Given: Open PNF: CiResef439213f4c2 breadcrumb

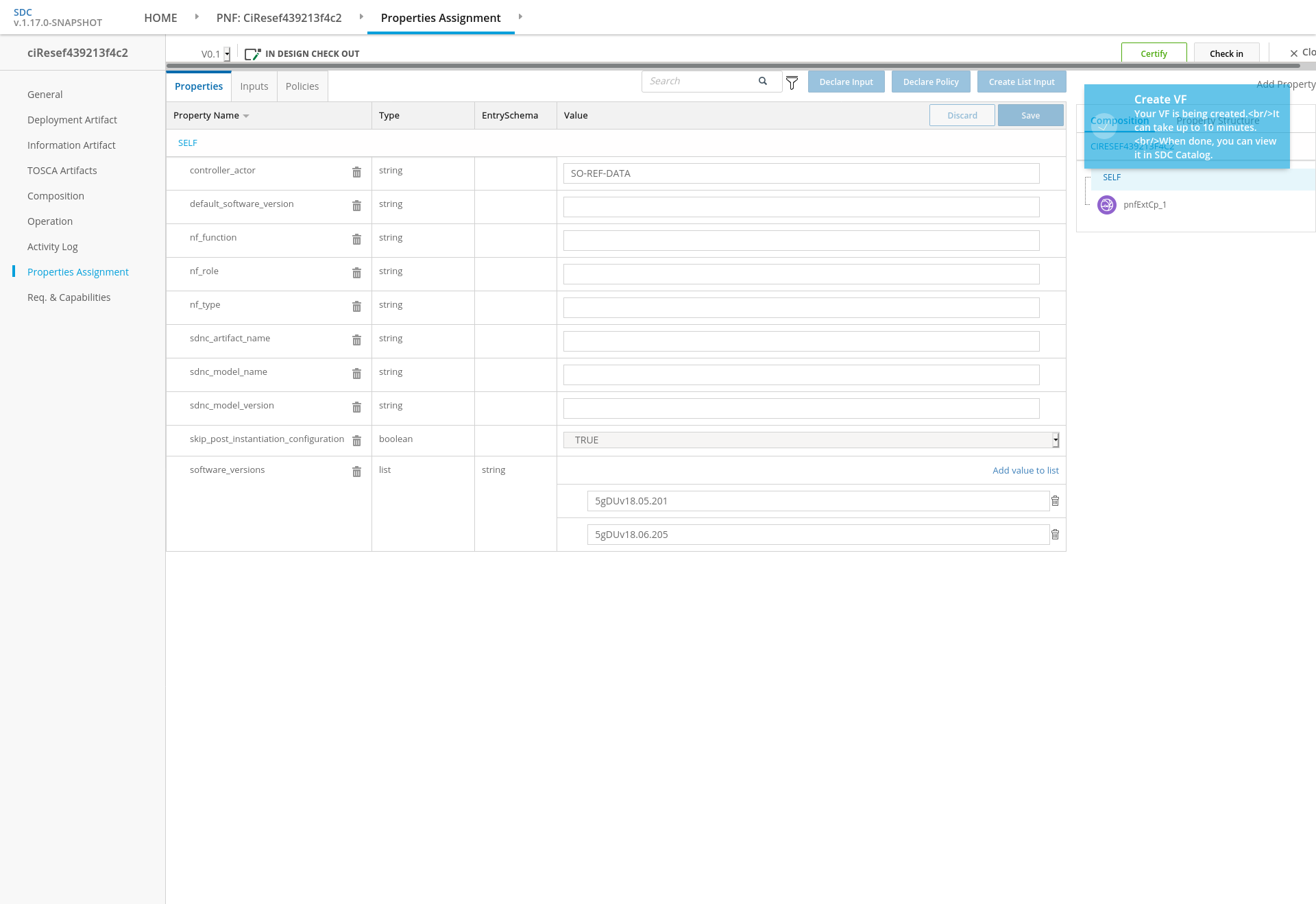Looking at the screenshot, I should (x=279, y=18).
